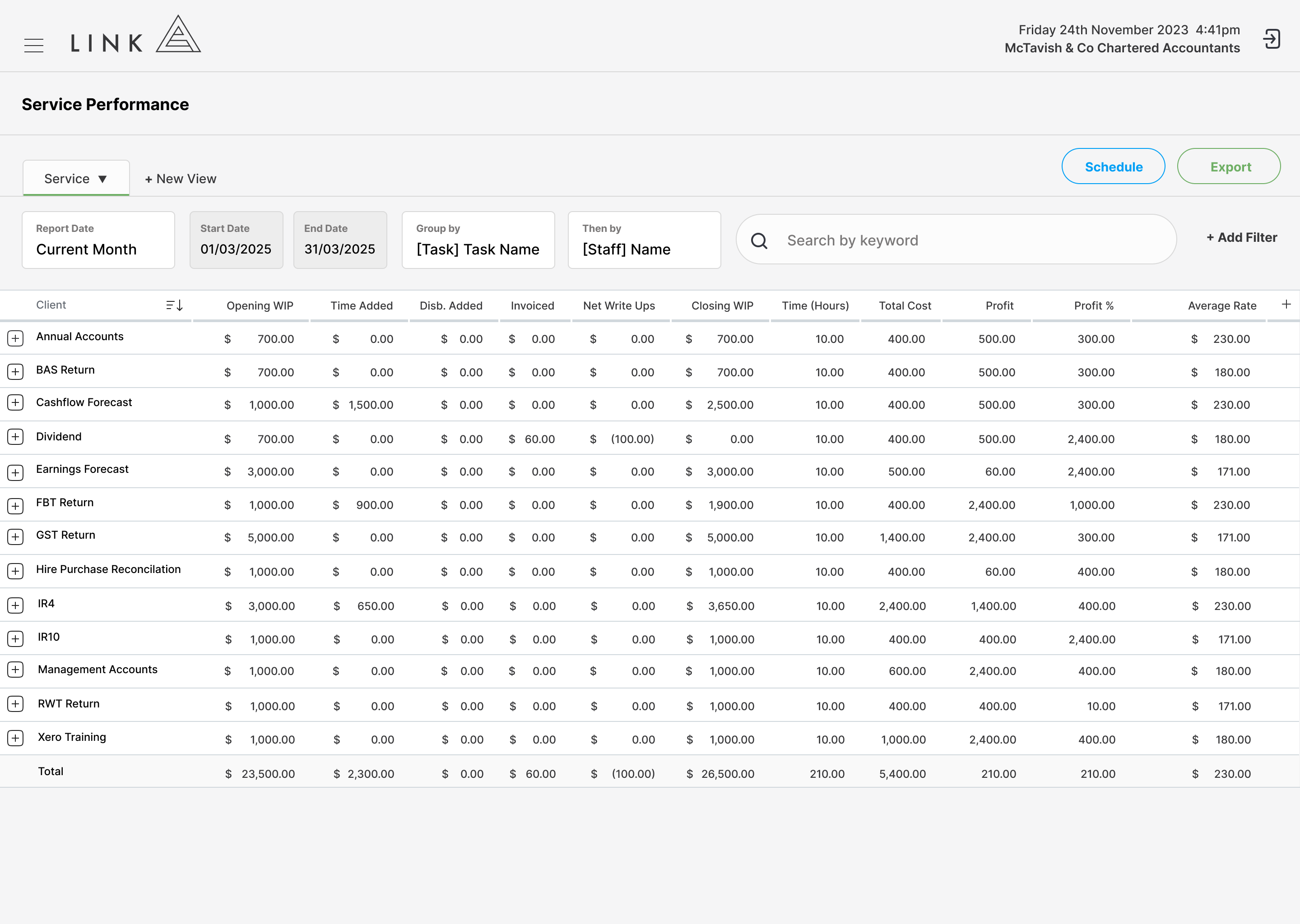Expand the Xero Training row
The height and width of the screenshot is (924, 1300).
pos(15,739)
